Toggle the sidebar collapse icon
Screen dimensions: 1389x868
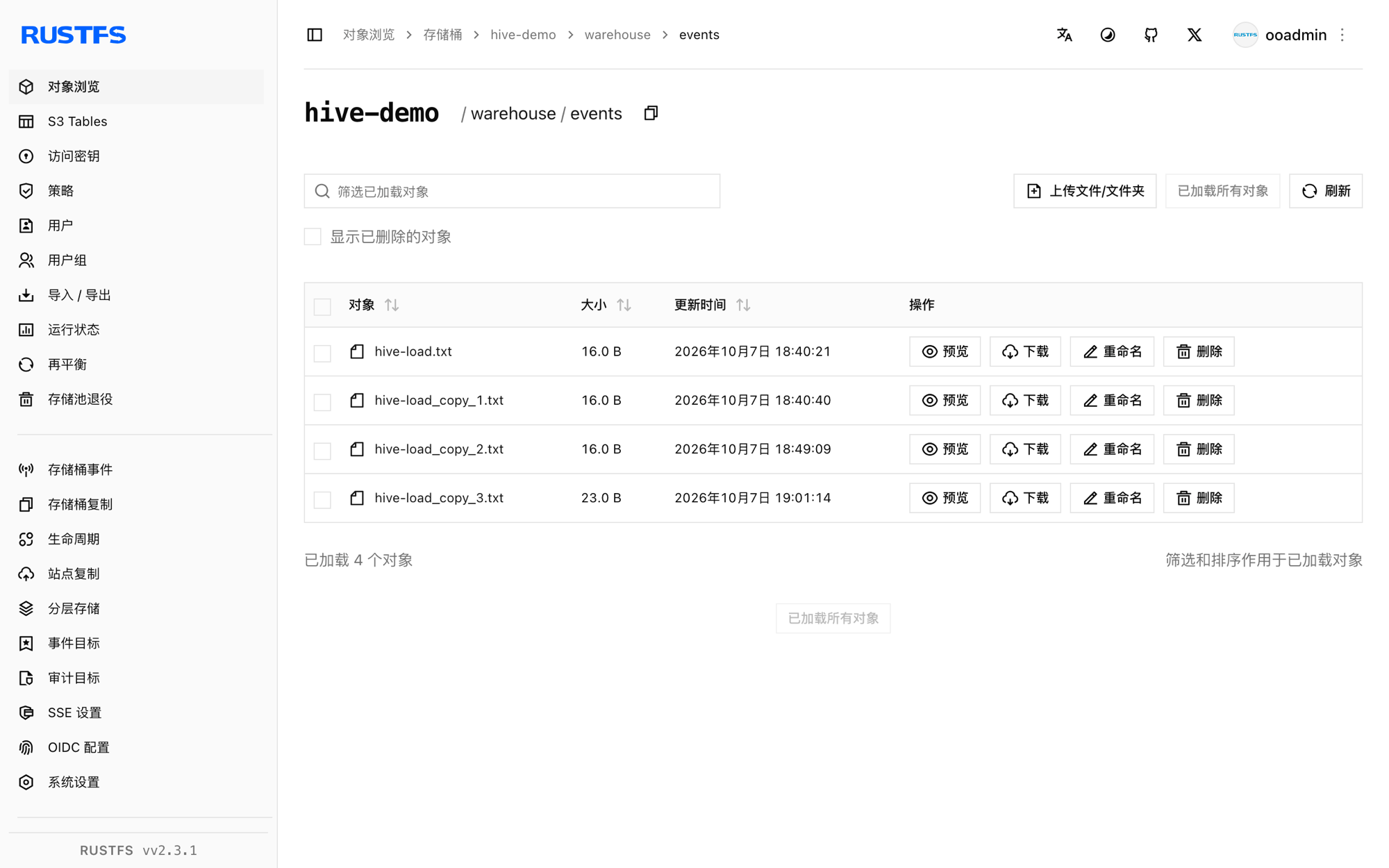[315, 35]
